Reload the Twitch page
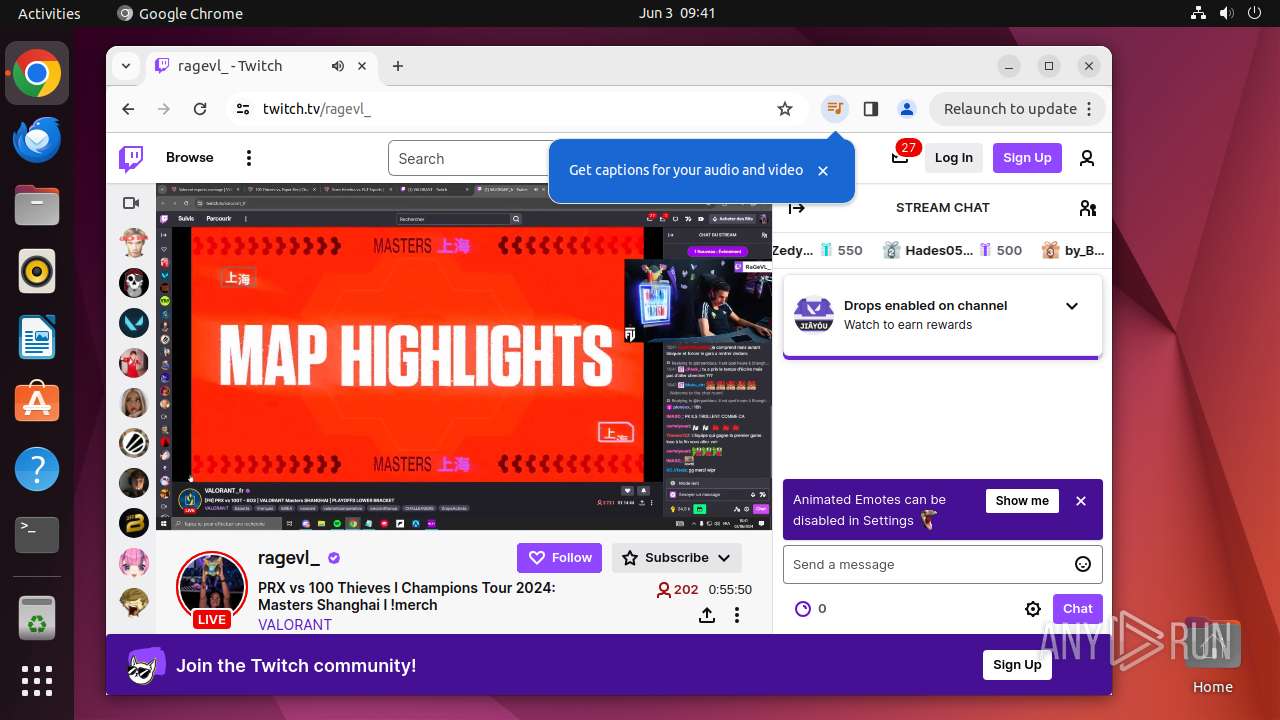This screenshot has width=1280, height=720. pos(200,109)
